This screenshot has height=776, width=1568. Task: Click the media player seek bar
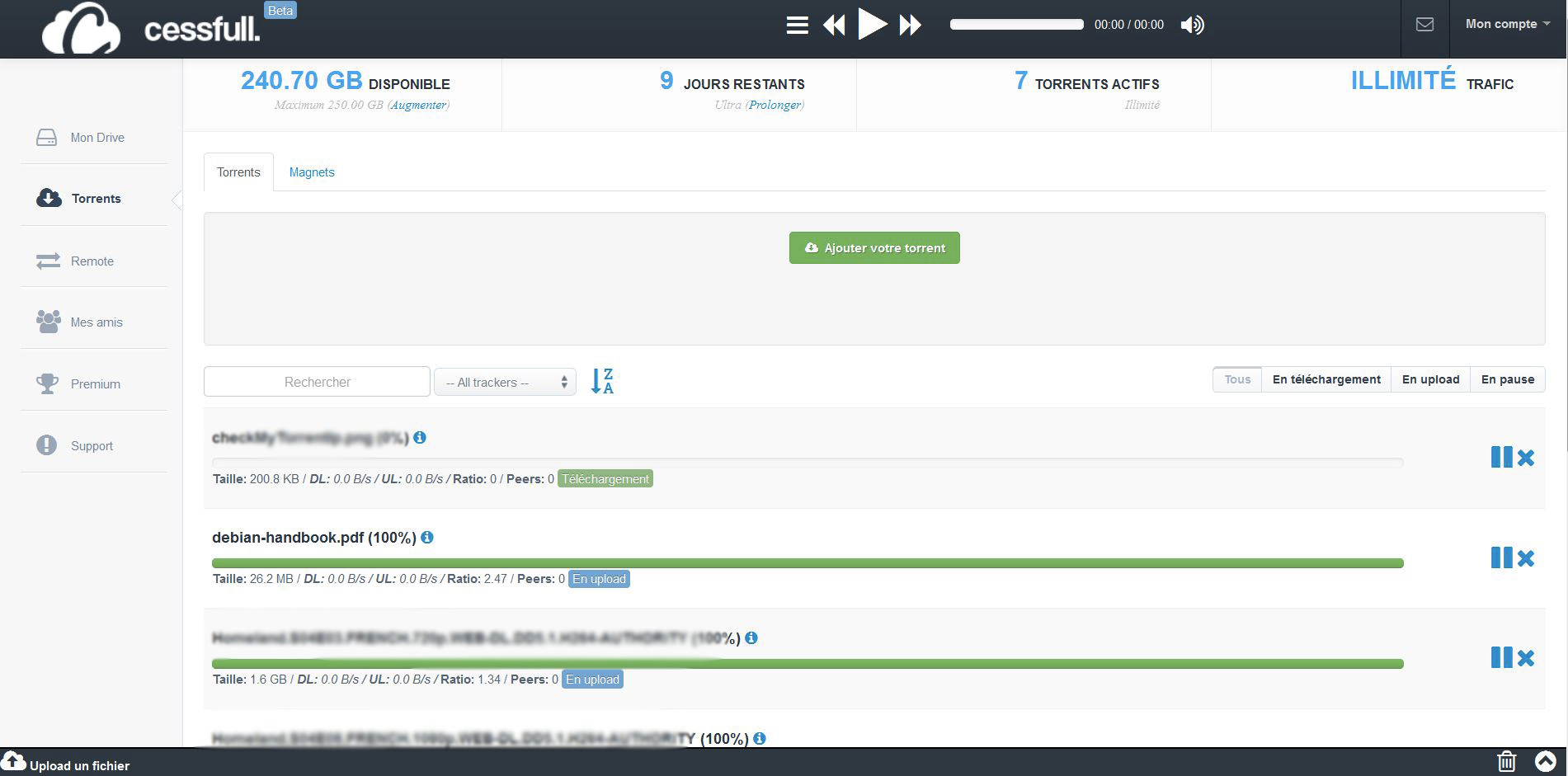coord(1016,25)
